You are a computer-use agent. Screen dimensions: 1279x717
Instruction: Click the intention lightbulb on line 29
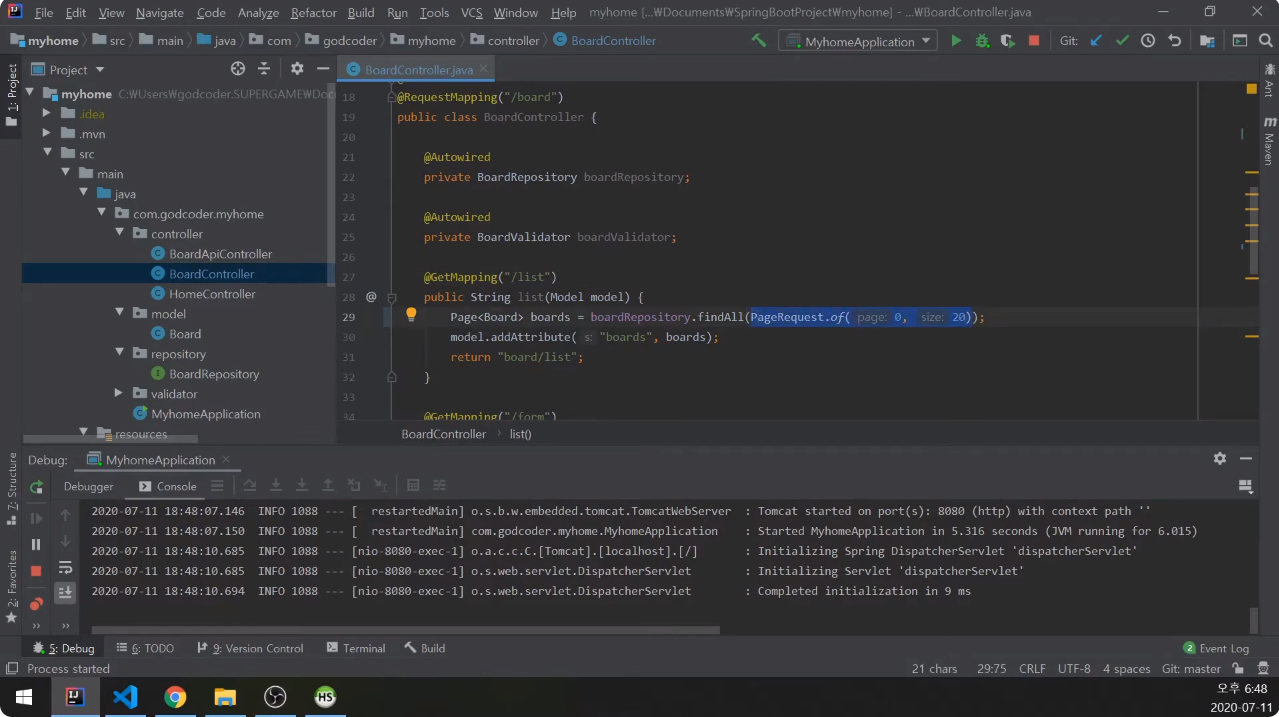point(410,315)
